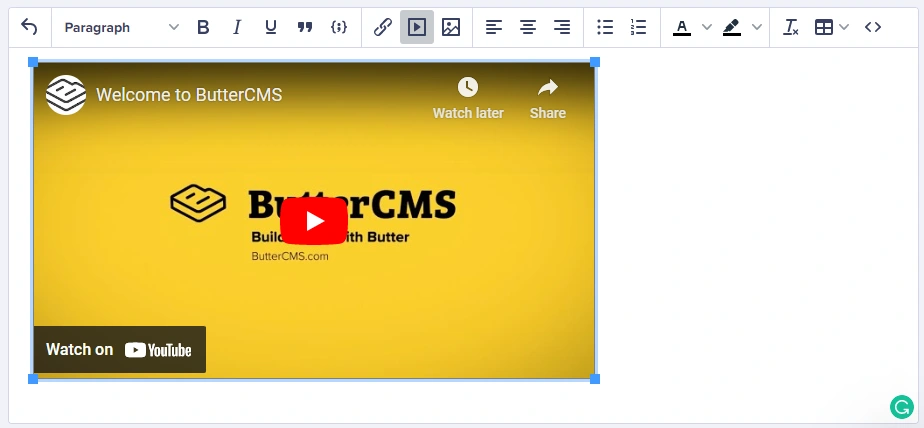The image size is (924, 428).
Task: Open the source code view
Action: tap(873, 27)
